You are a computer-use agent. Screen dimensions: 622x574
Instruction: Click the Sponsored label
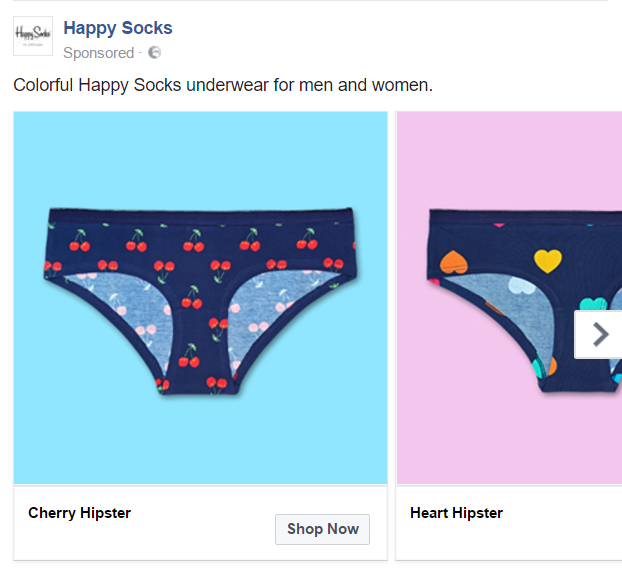click(x=99, y=53)
